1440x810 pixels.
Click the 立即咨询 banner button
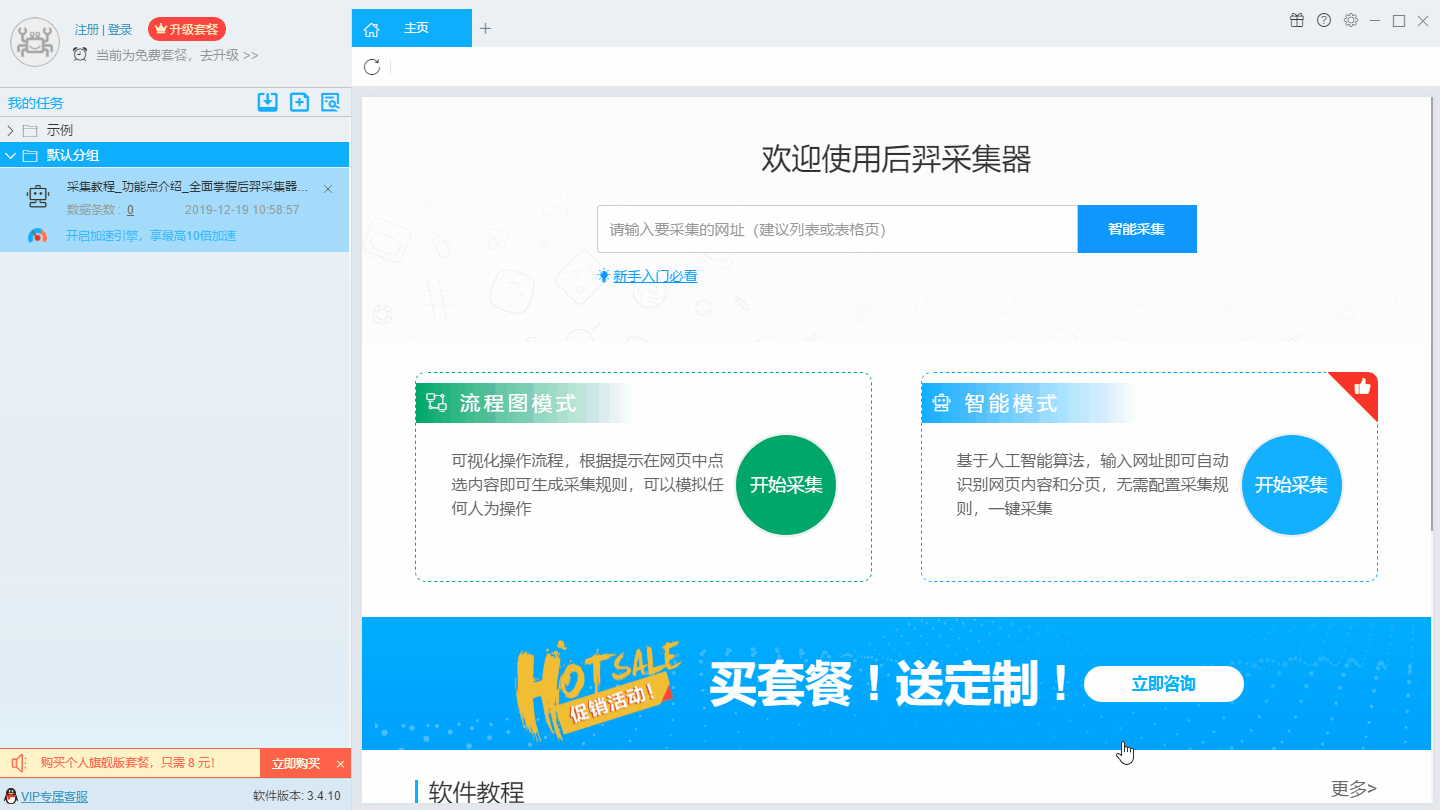coord(1164,684)
